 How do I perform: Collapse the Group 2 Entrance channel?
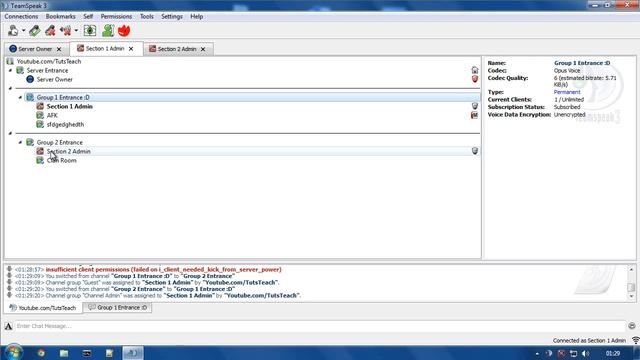(x=20, y=142)
